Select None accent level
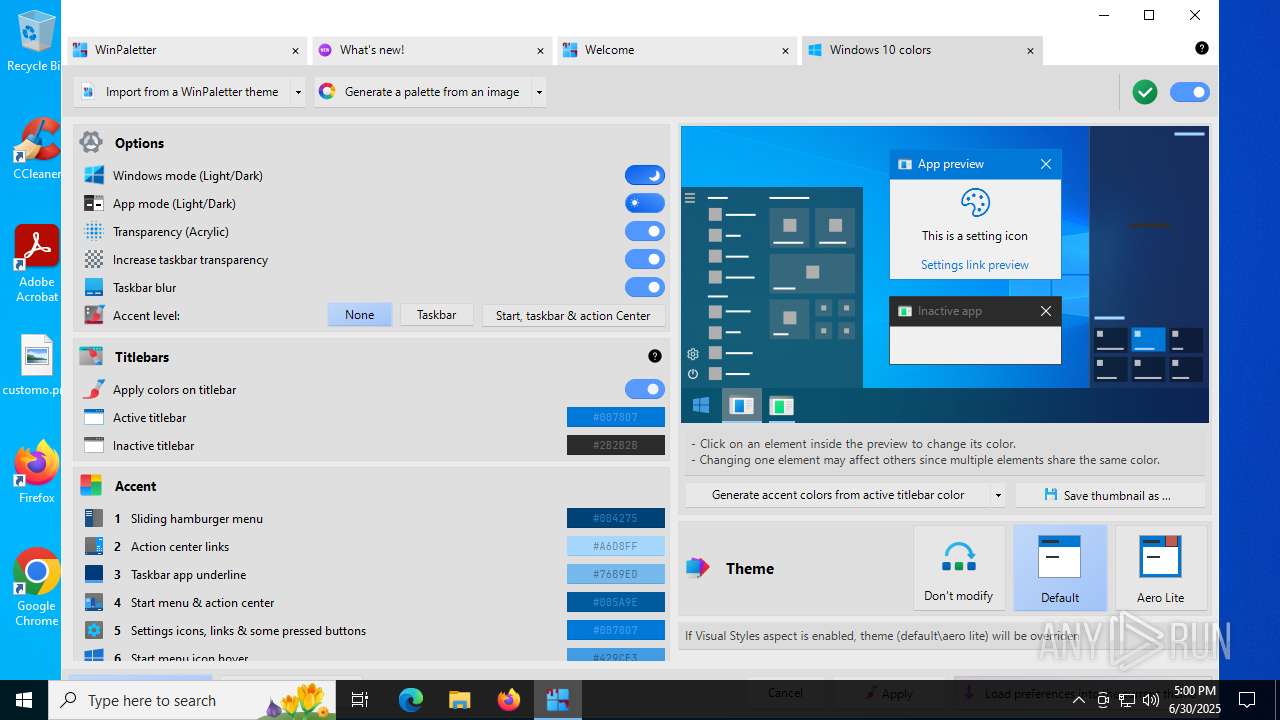 360,314
